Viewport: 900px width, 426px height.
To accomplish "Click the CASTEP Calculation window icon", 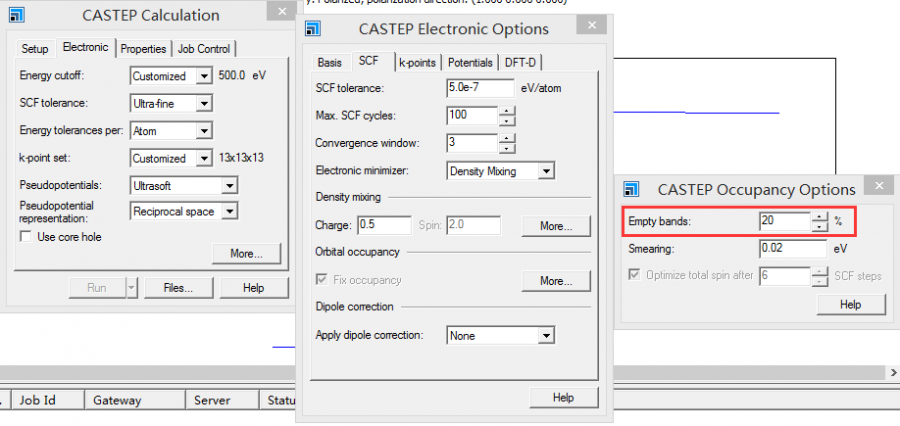I will [17, 15].
